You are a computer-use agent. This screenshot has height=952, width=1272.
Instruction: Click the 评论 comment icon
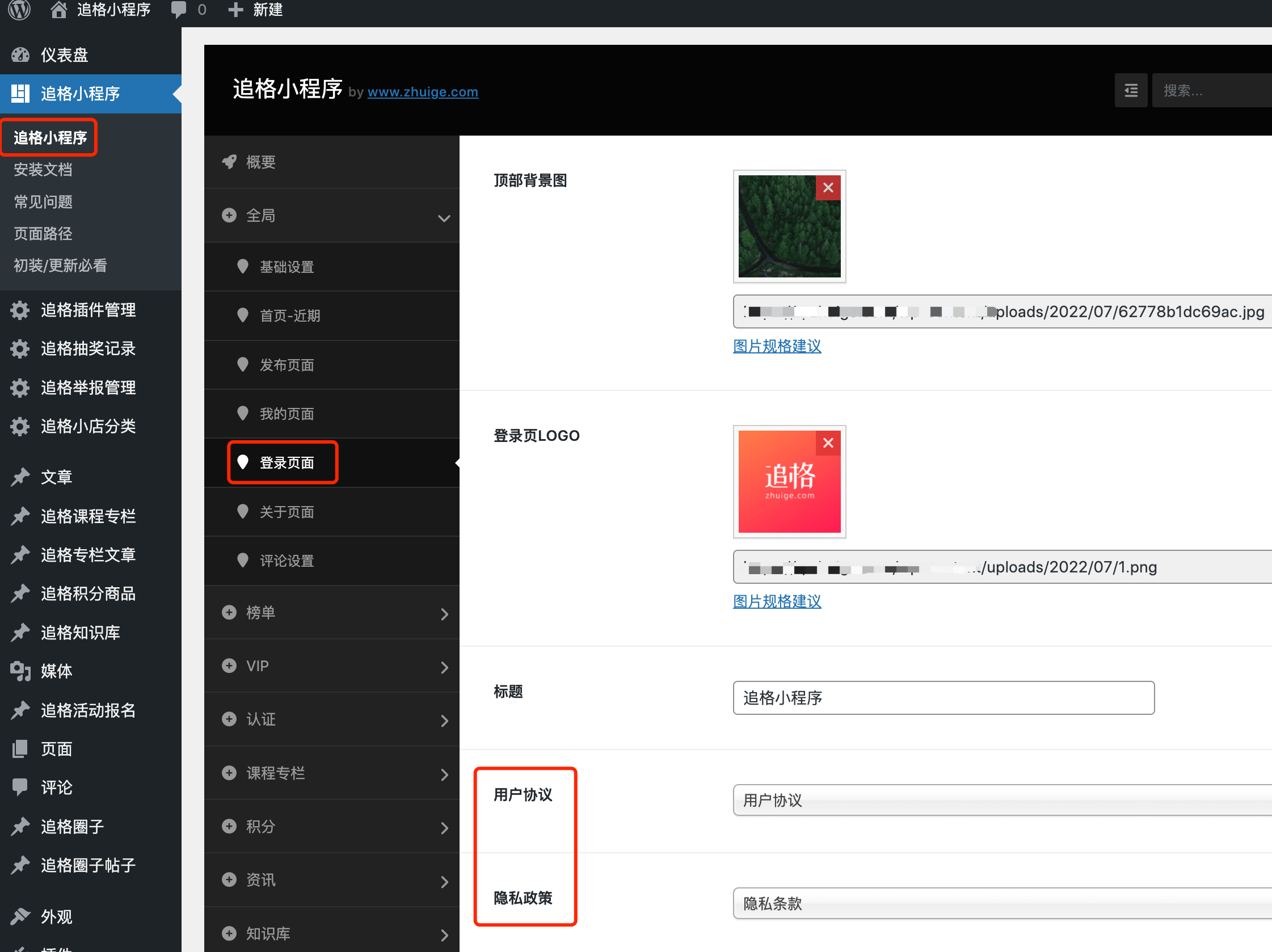[x=20, y=787]
